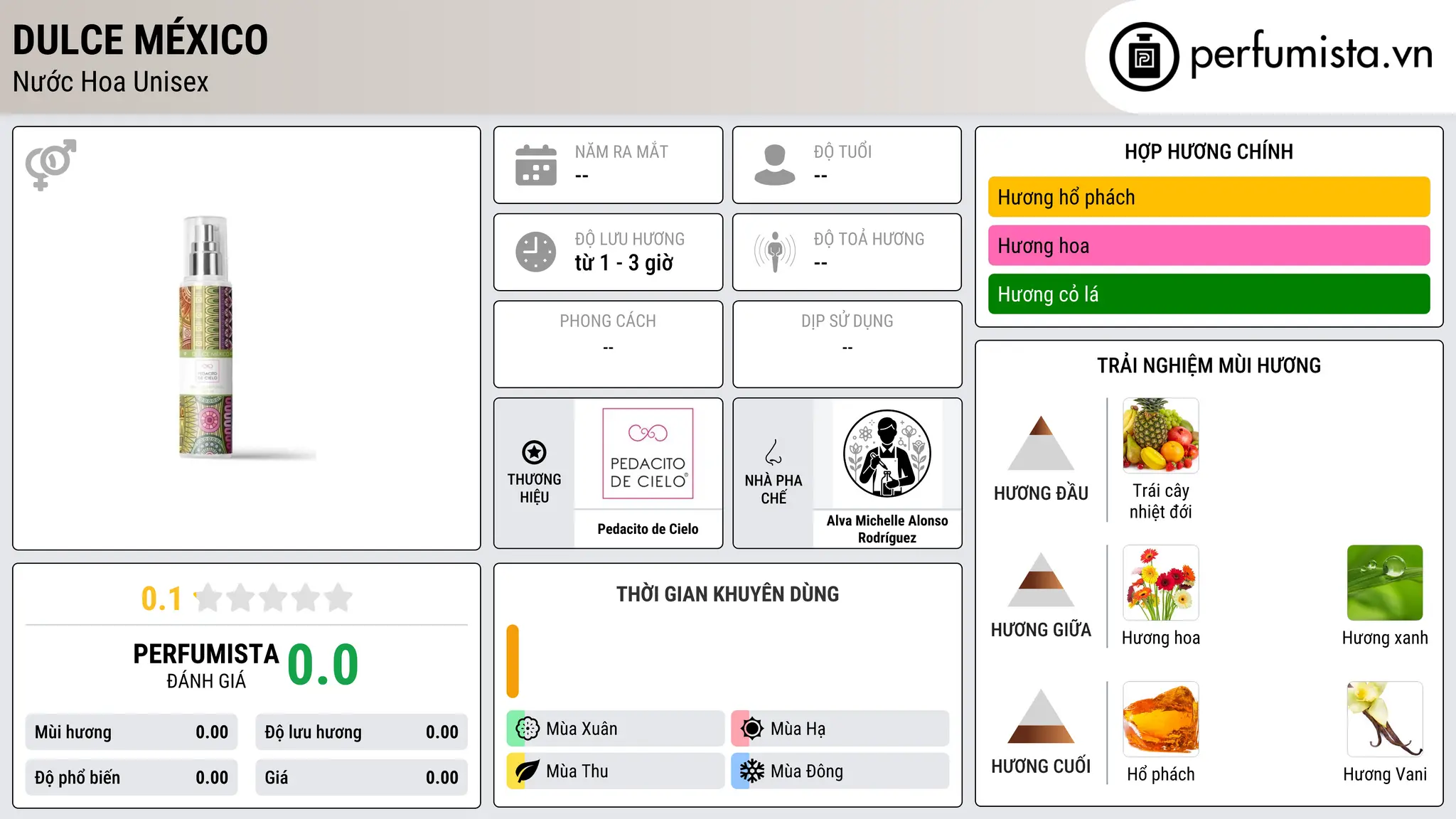This screenshot has height=819, width=1456.
Task: Click the ĐỘ TUỔI label
Action: [x=842, y=151]
